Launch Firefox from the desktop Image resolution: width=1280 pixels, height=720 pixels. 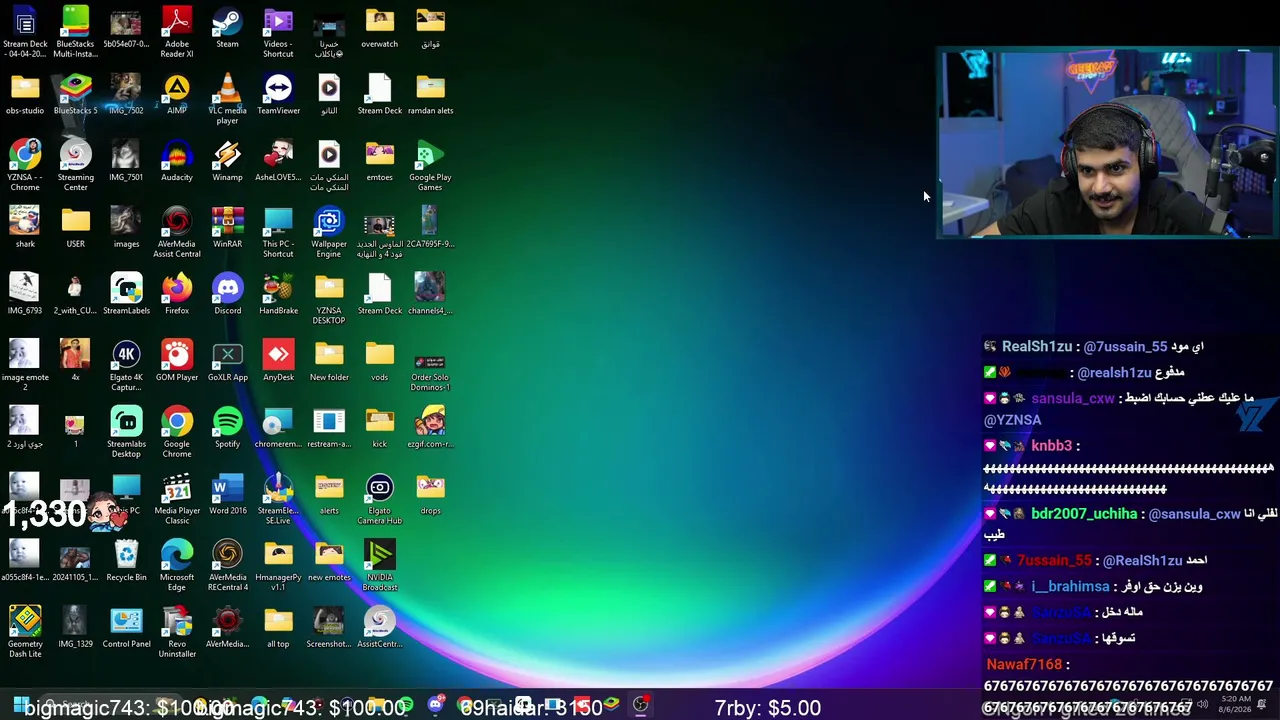coord(177,294)
